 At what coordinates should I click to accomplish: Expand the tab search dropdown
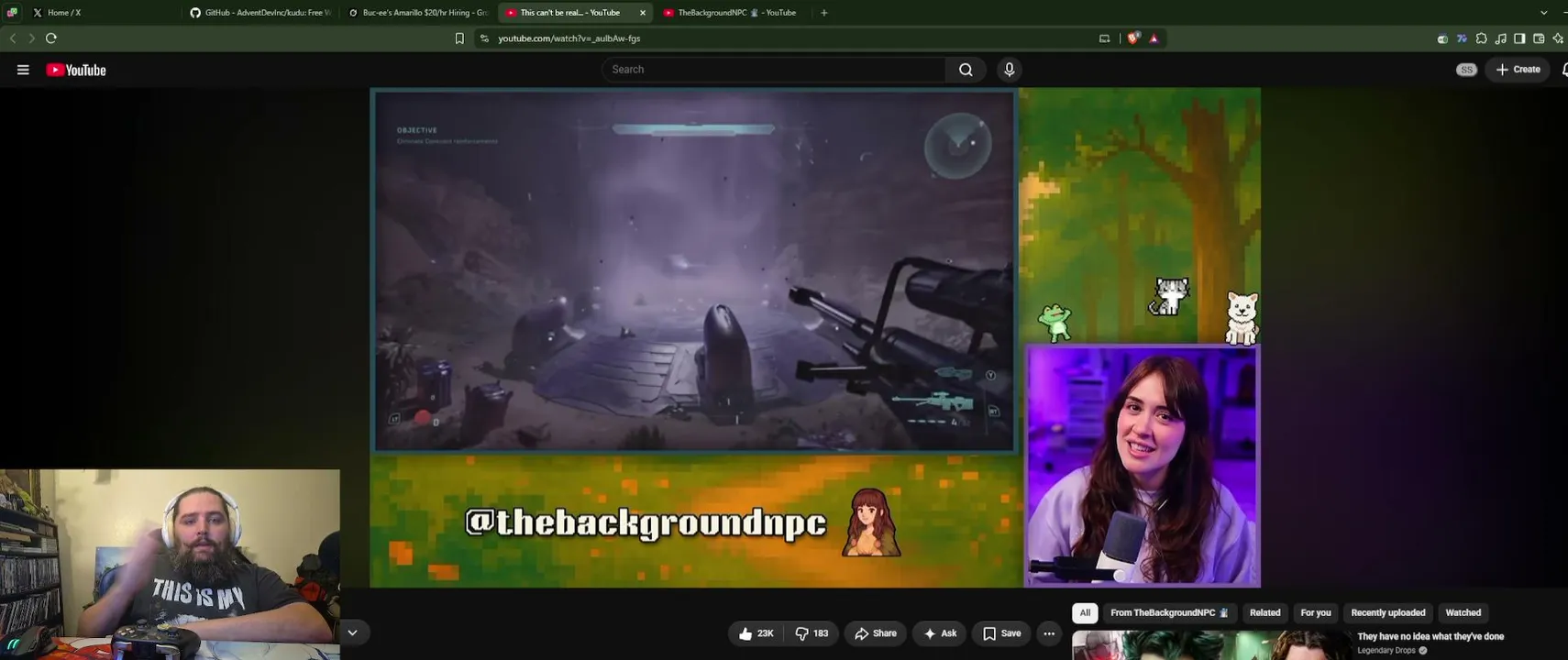[1544, 13]
